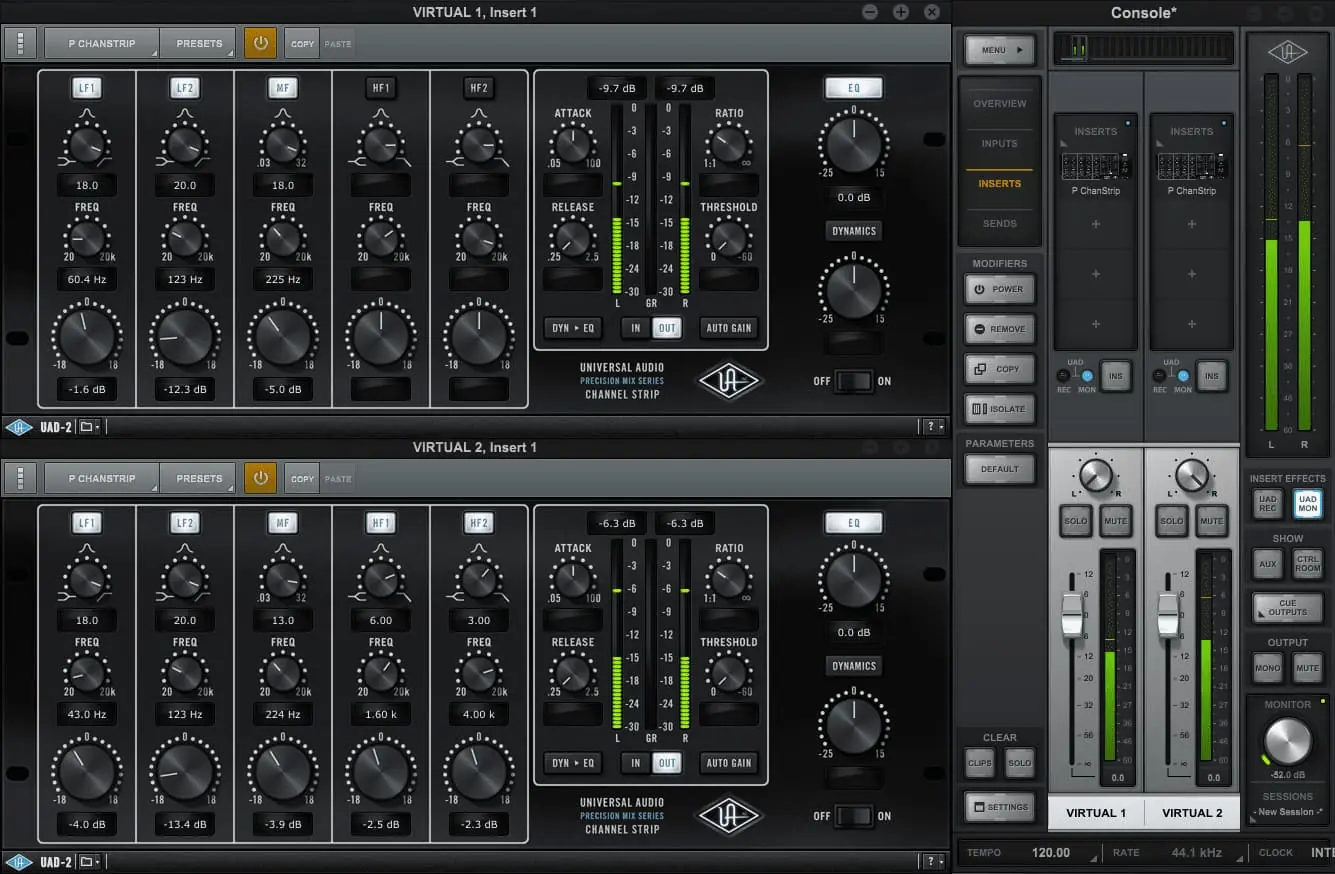Open the Console MENU dropdown
This screenshot has height=874, width=1335.
pos(1000,49)
